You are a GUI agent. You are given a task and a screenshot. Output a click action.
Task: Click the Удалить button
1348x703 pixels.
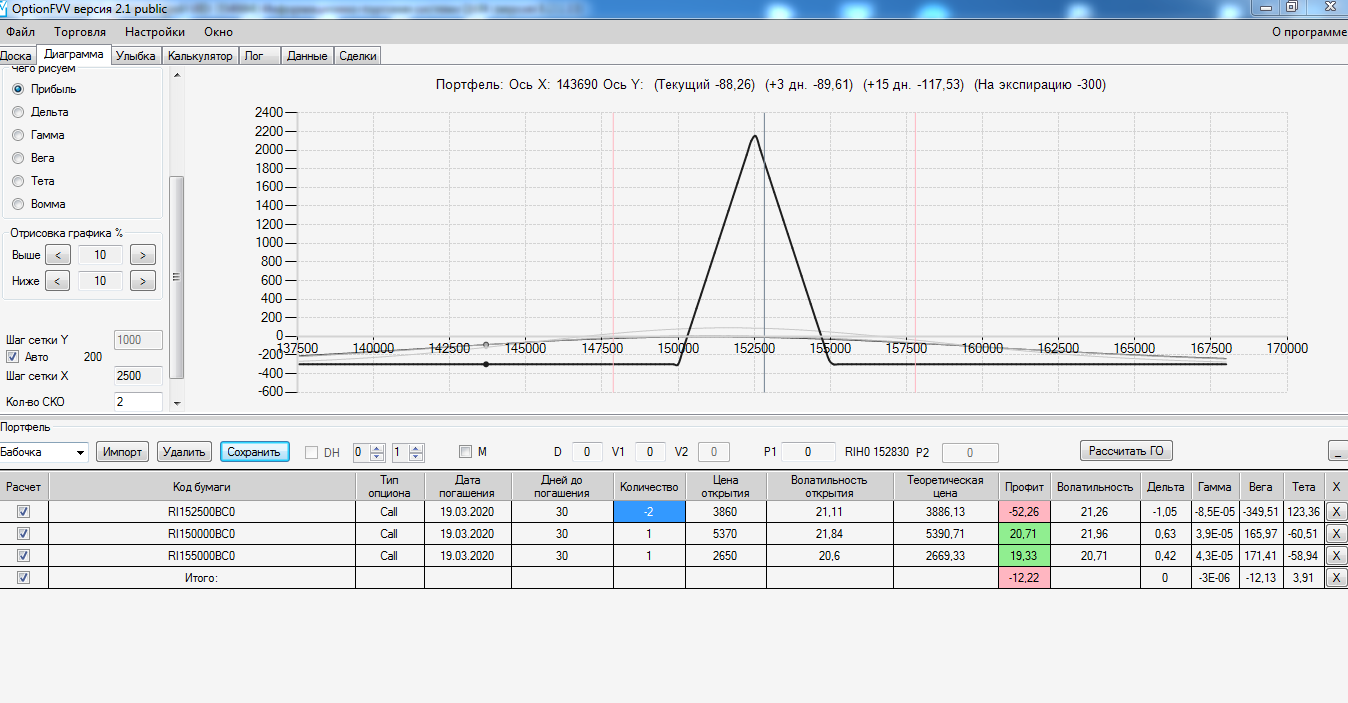(x=185, y=452)
